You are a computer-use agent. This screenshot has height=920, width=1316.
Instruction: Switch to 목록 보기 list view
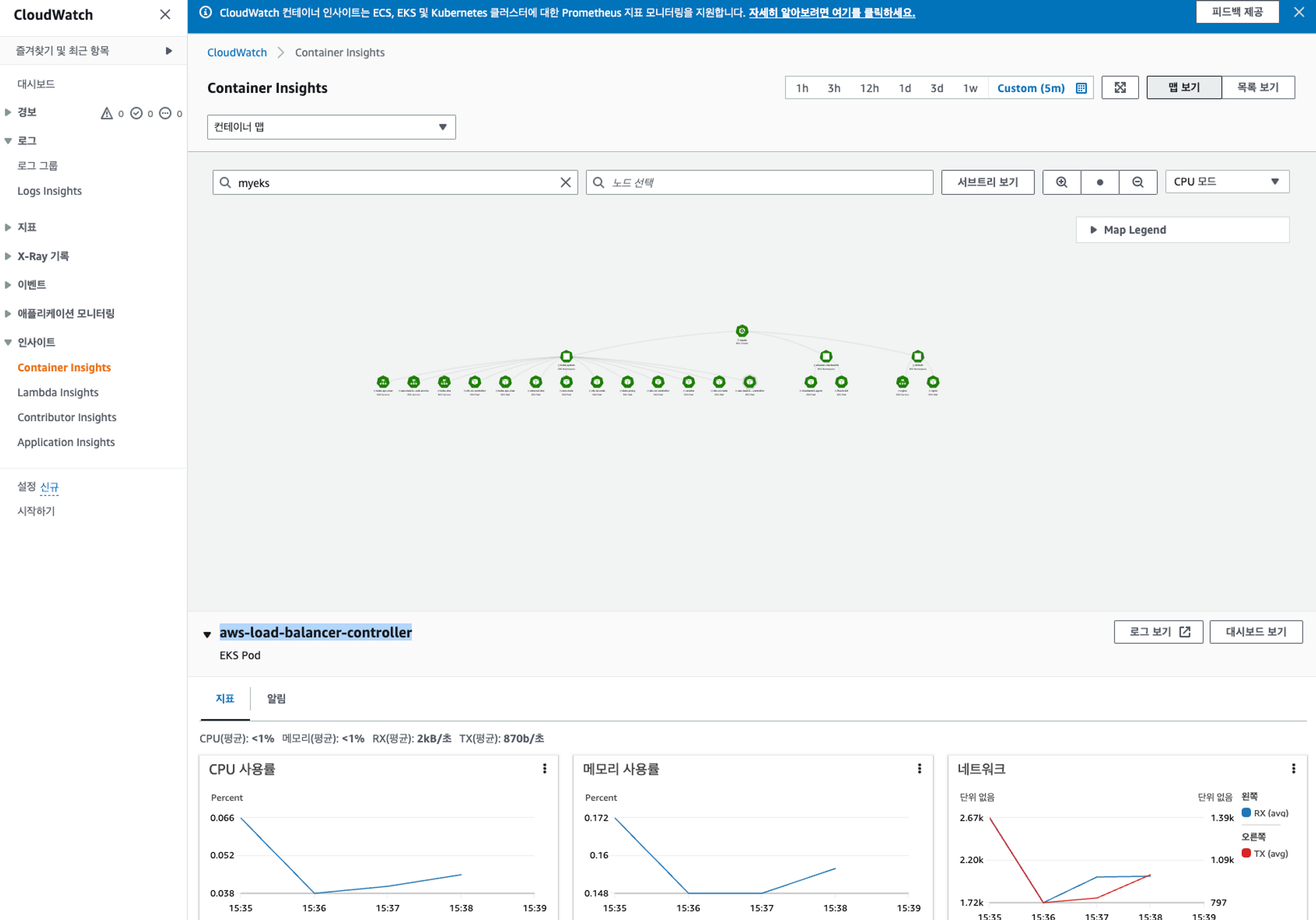coord(1257,88)
